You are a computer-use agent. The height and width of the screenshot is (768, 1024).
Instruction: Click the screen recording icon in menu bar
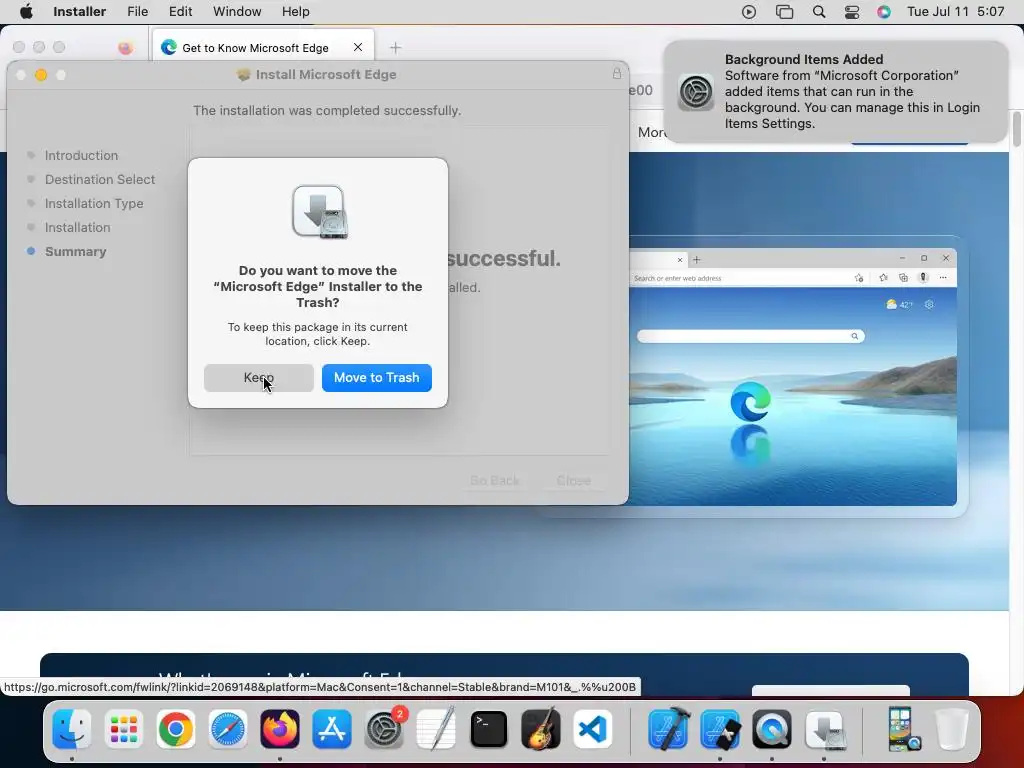pos(749,12)
